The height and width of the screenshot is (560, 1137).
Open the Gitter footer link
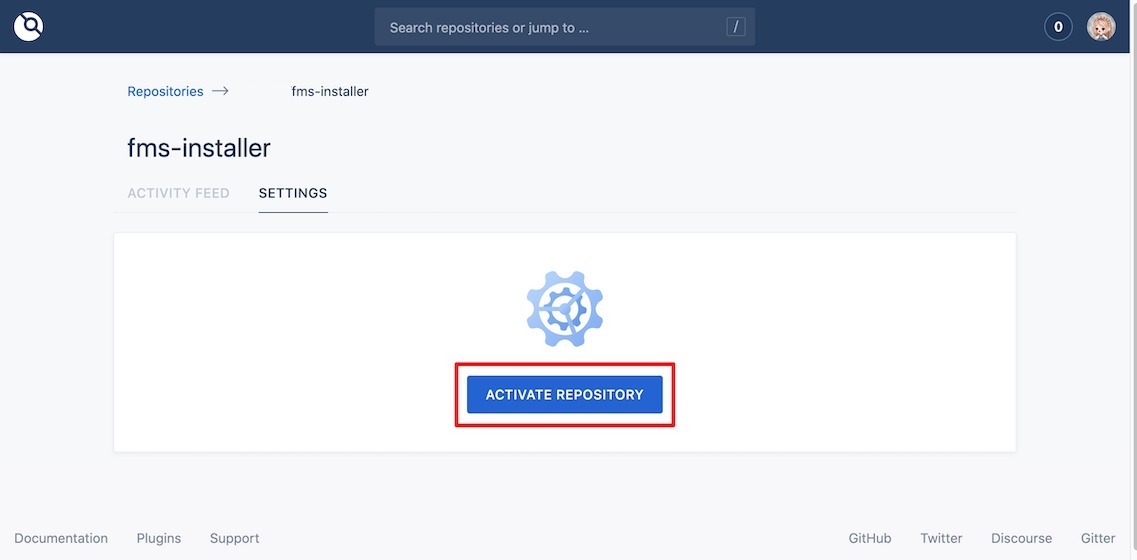(1098, 538)
